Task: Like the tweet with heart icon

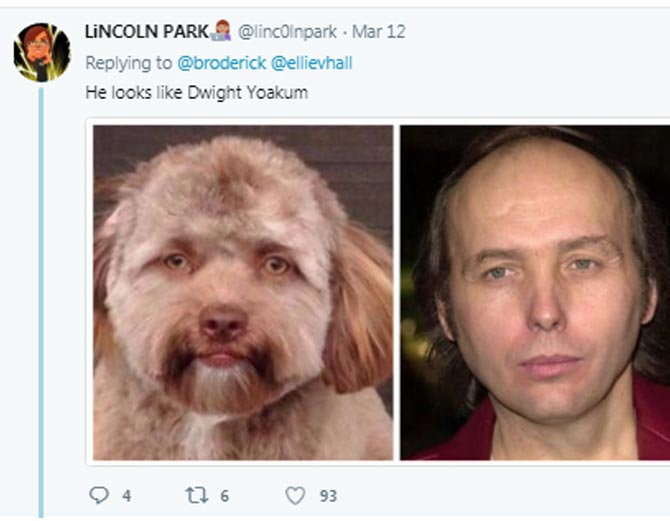Action: (295, 496)
